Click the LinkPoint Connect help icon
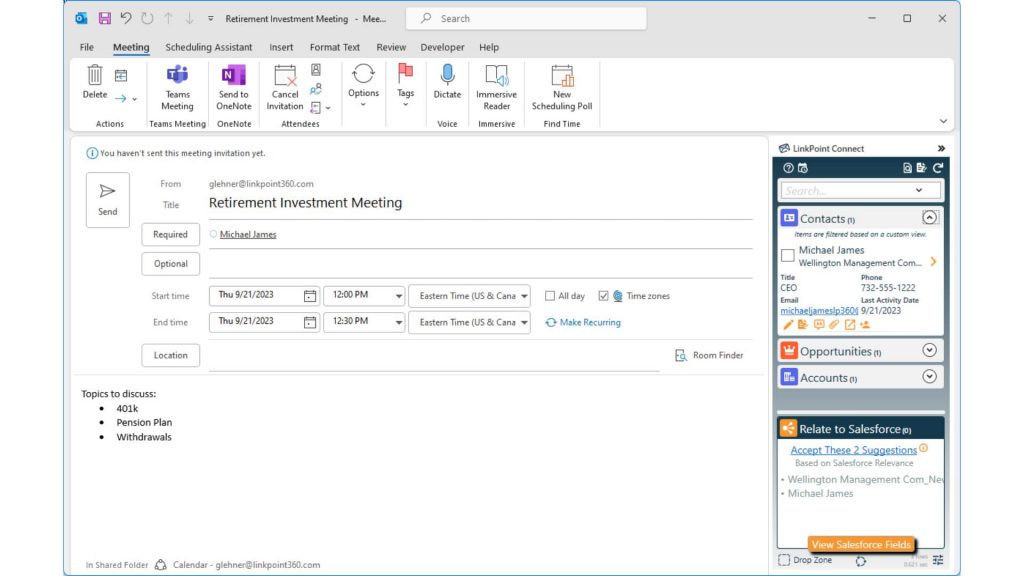 point(788,168)
